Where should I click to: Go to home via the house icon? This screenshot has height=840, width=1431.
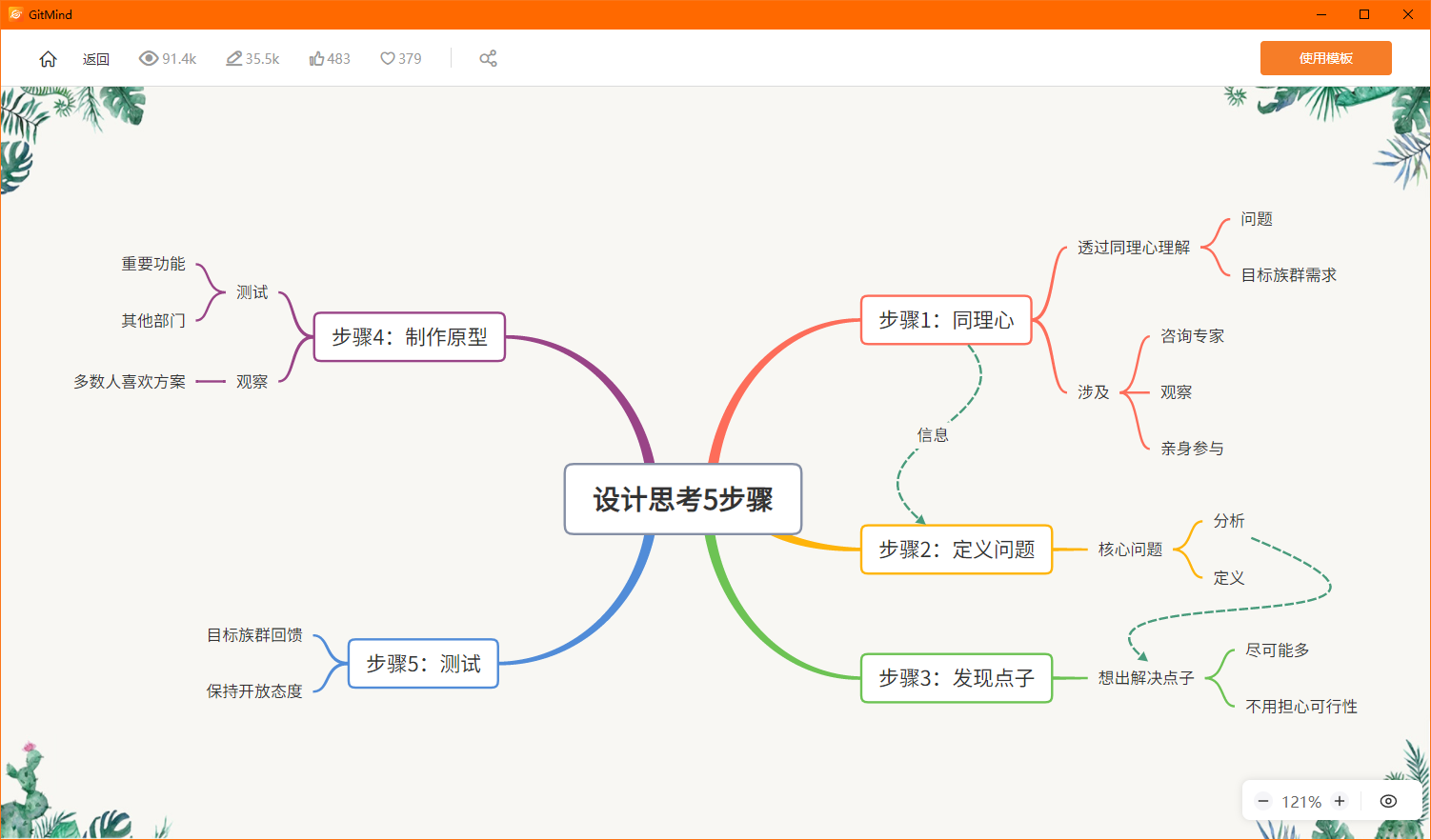[48, 58]
